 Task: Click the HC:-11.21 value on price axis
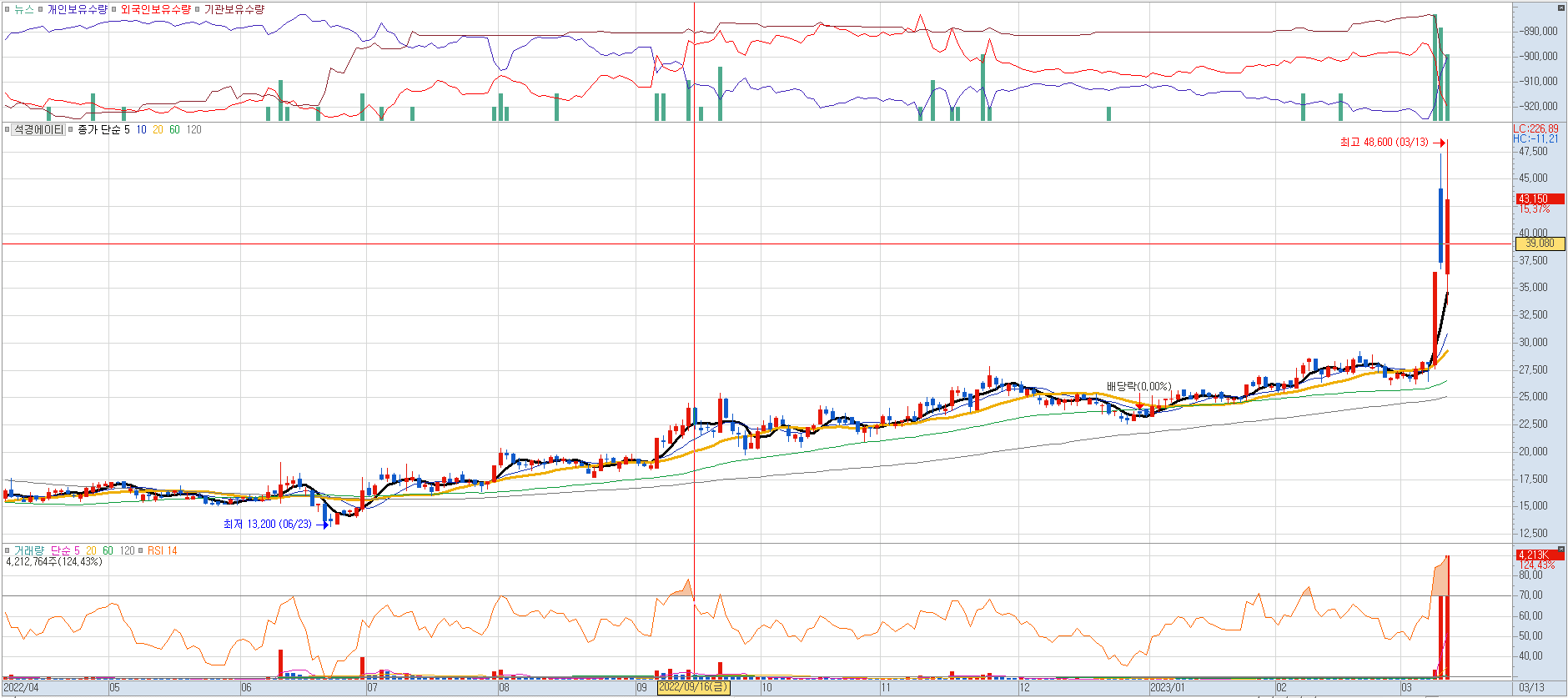pyautogui.click(x=1536, y=139)
